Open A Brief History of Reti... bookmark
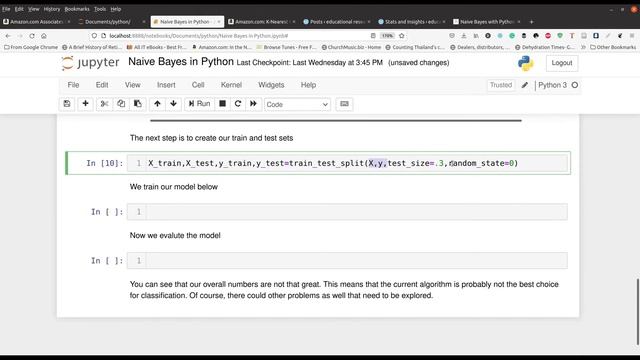Viewport: 640px width, 360px height. pos(92,47)
